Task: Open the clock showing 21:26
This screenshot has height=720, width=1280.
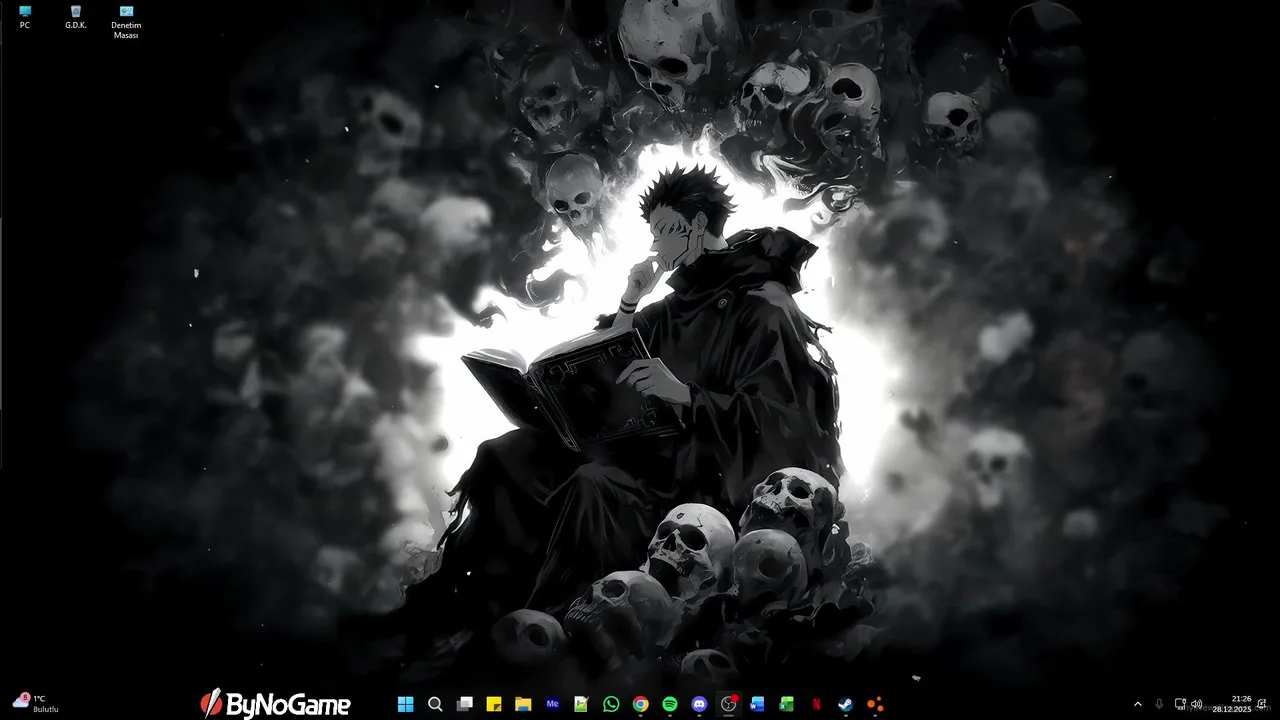Action: [x=1233, y=704]
